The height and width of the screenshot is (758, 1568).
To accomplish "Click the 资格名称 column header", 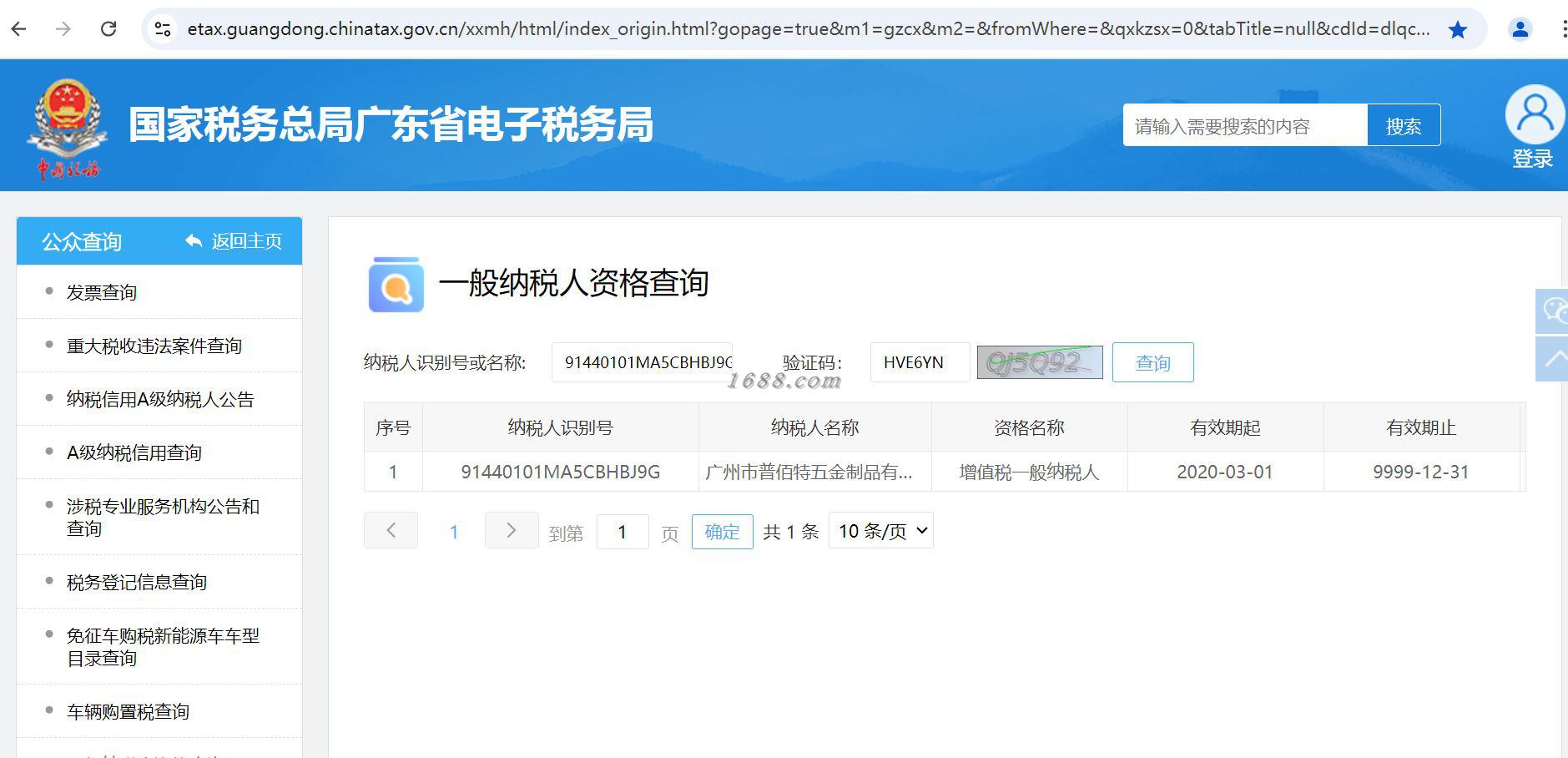I will (x=1029, y=427).
